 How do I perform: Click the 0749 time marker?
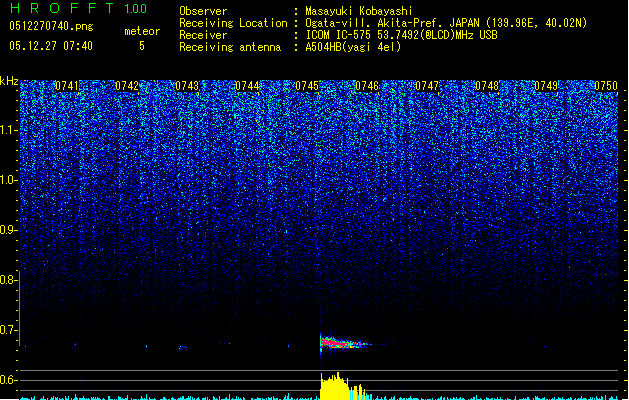point(546,86)
